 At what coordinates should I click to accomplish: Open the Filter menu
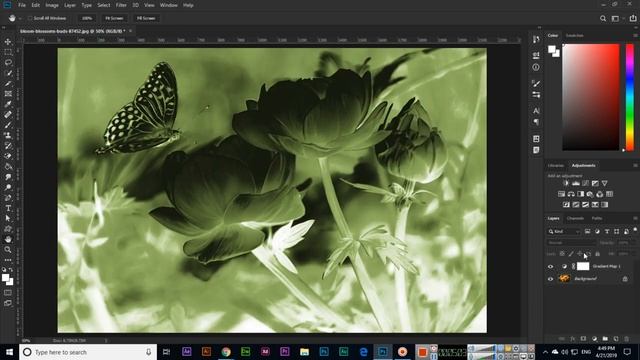(x=121, y=5)
